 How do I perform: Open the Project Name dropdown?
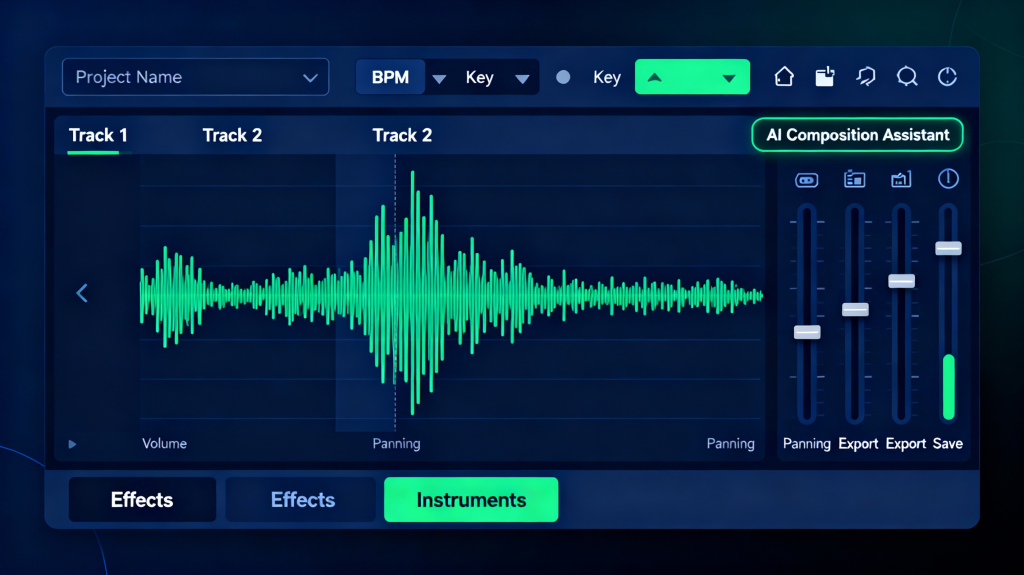tap(195, 77)
